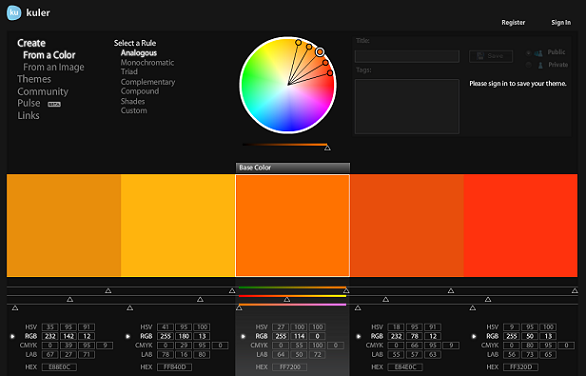Click the HEX field showing FFB40D

pyautogui.click(x=175, y=367)
